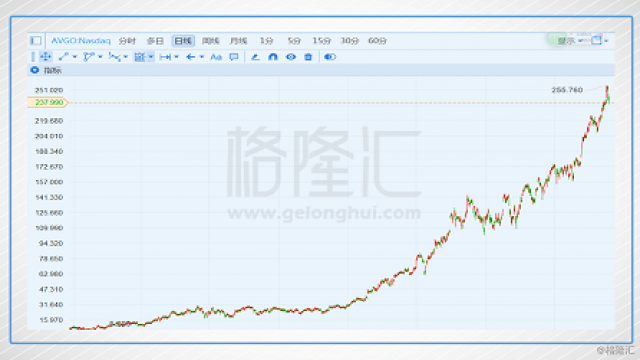Image resolution: width=640 pixels, height=360 pixels.
Task: Click the 251.020 axis value
Action: click(x=49, y=90)
